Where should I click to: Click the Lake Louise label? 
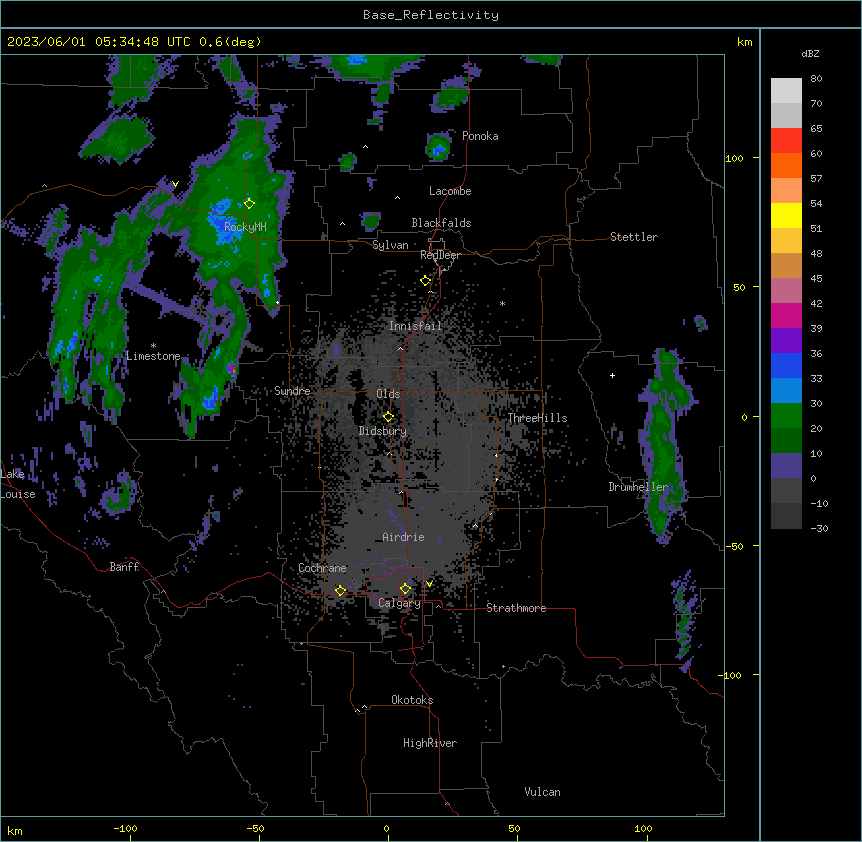click(18, 484)
